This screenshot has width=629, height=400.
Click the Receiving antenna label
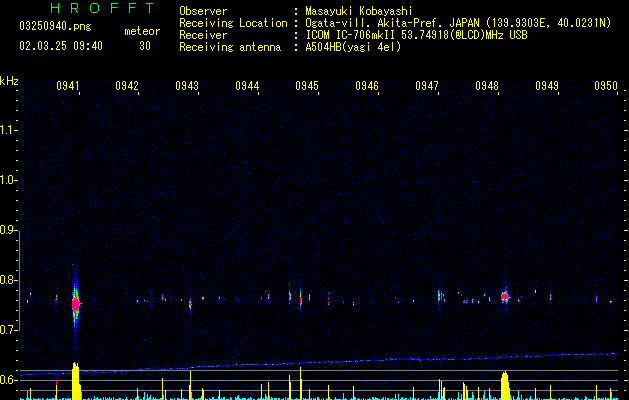pos(230,47)
